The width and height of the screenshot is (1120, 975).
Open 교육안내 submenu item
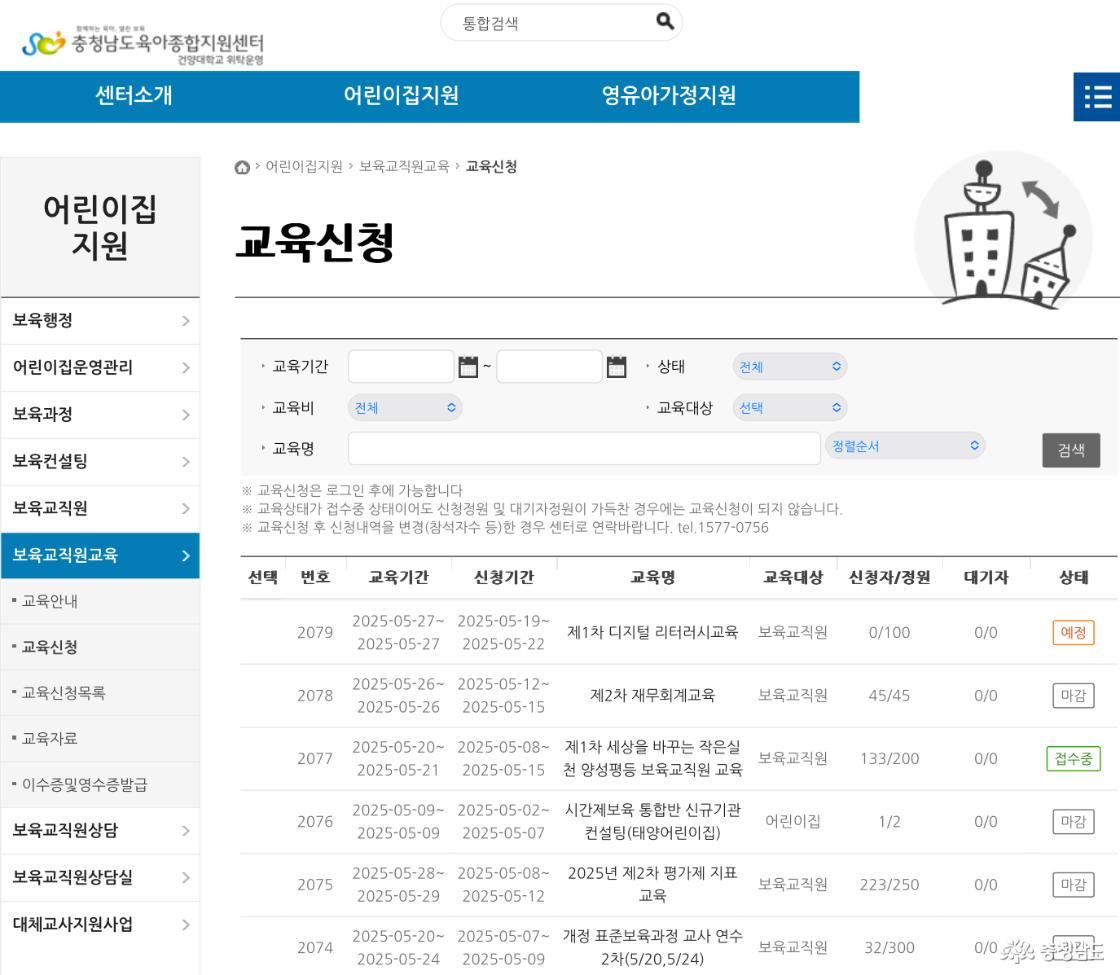point(50,601)
